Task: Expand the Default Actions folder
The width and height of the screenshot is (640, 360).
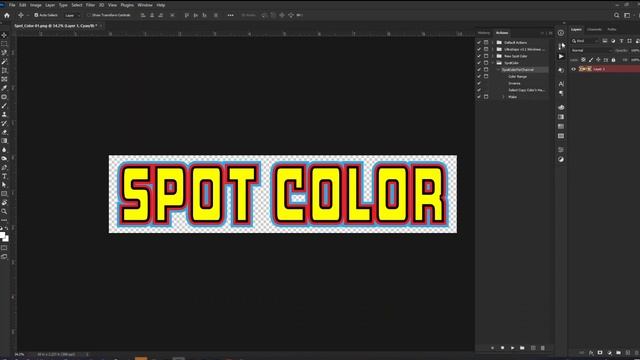Action: [x=493, y=42]
